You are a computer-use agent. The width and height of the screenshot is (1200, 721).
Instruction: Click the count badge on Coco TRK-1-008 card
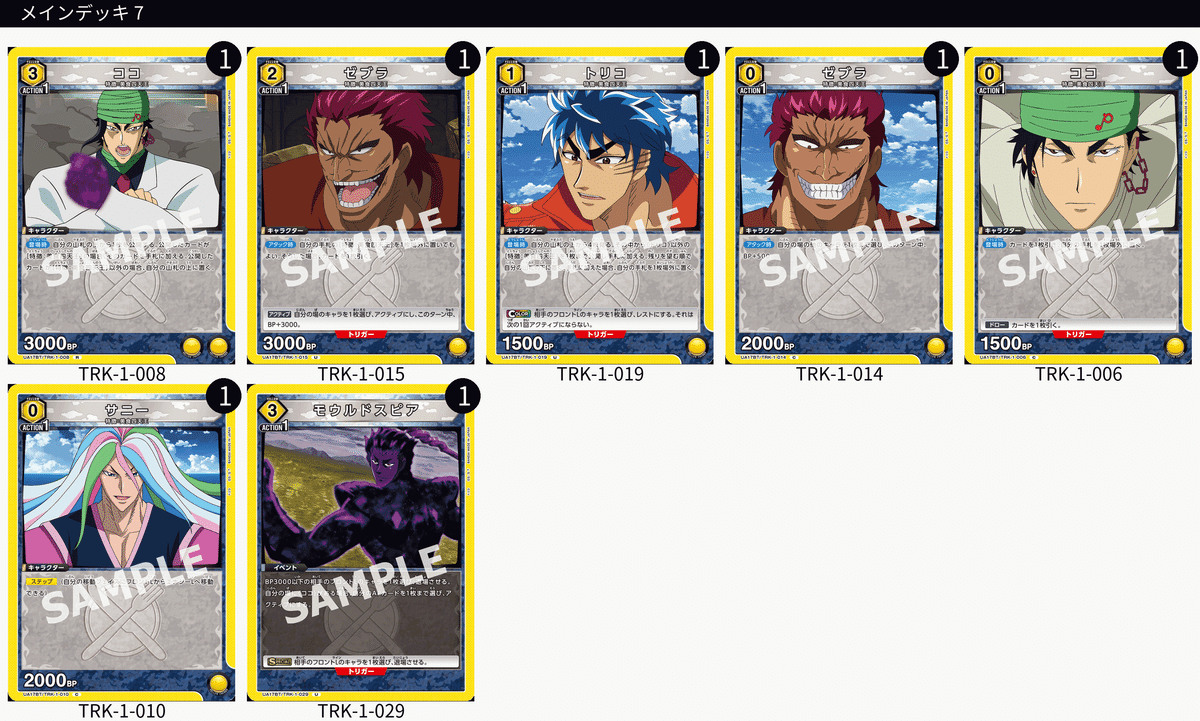[224, 58]
